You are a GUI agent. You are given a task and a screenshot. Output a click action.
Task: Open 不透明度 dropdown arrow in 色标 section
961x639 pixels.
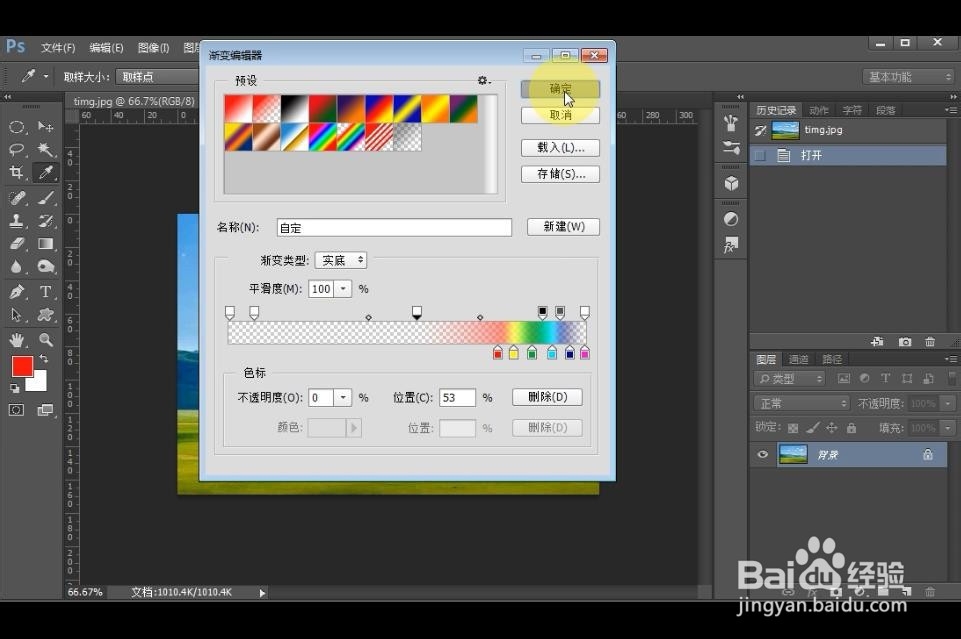tap(343, 398)
